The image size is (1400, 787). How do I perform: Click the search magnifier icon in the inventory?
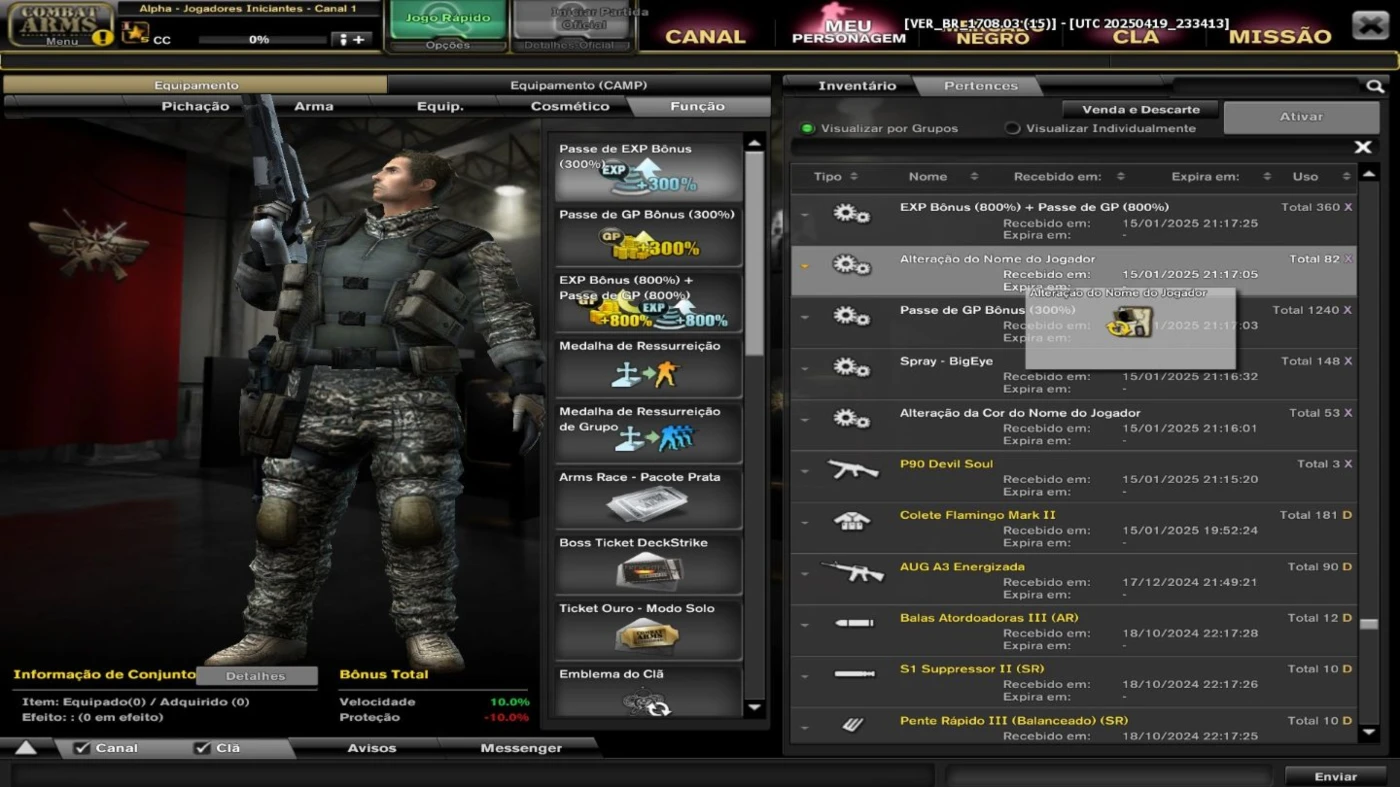click(x=1375, y=87)
